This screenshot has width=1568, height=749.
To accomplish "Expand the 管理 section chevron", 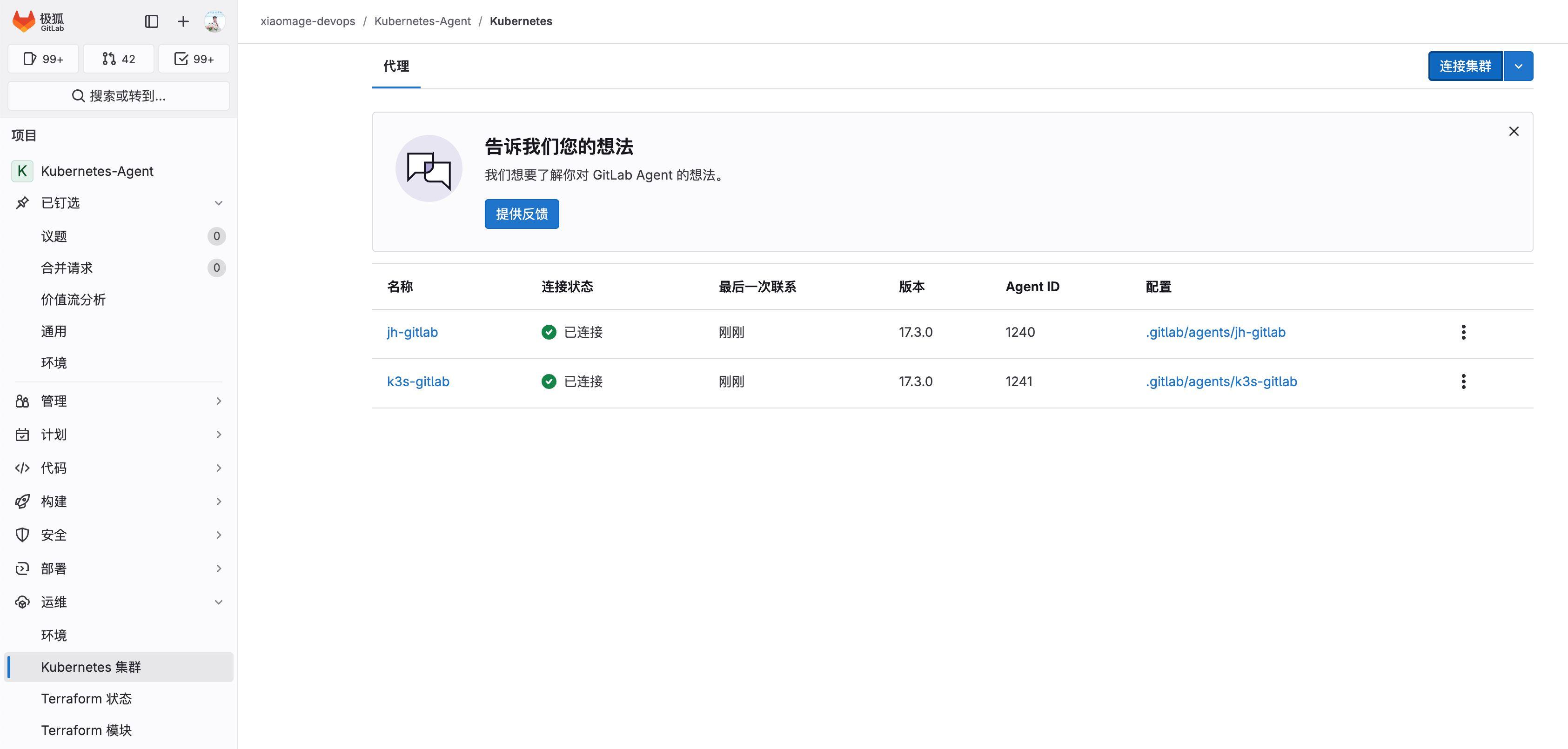I will 219,401.
